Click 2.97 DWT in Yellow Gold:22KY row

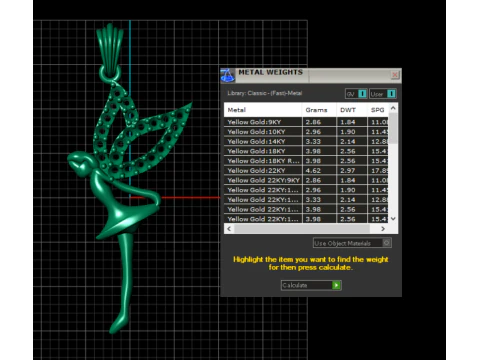(348, 171)
